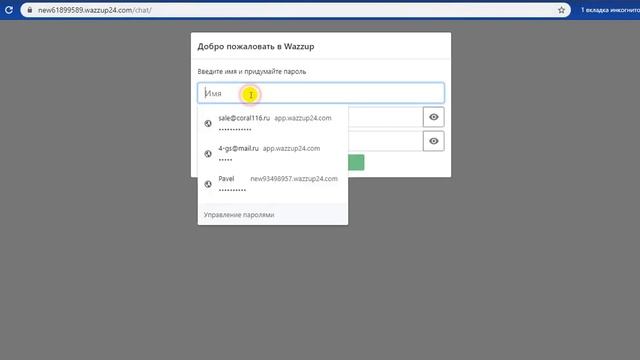Click the globe icon beside Pavel

click(x=208, y=184)
